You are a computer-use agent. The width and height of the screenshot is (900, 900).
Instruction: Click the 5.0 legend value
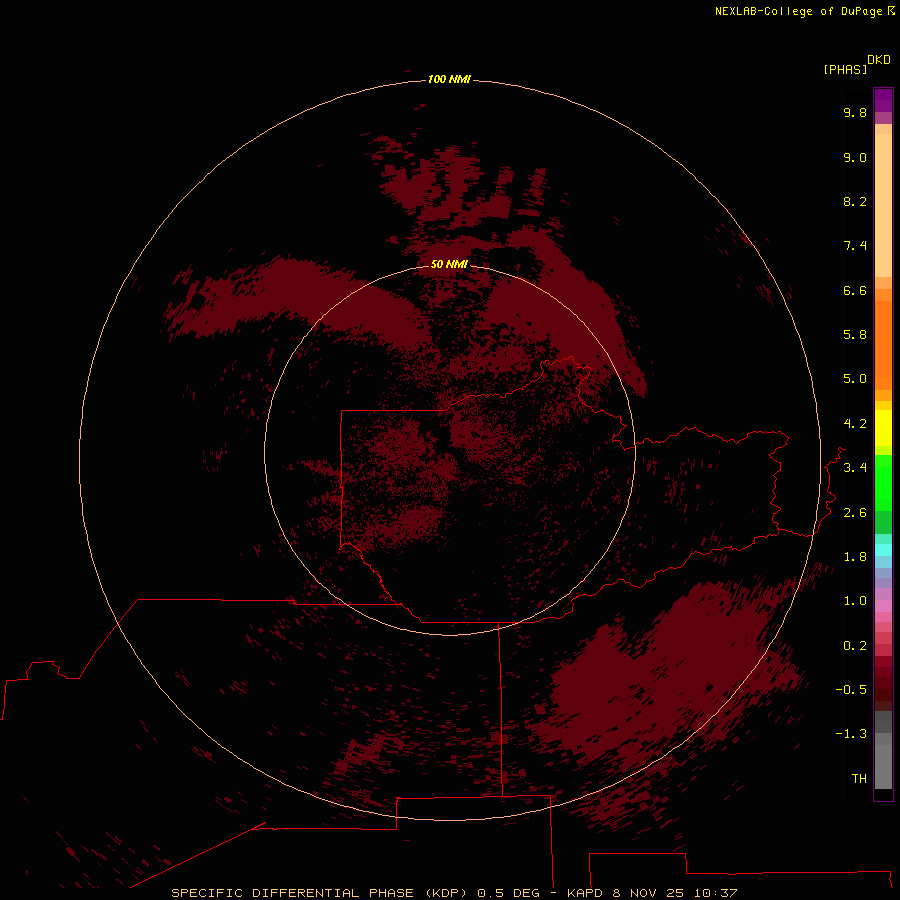pyautogui.click(x=855, y=379)
